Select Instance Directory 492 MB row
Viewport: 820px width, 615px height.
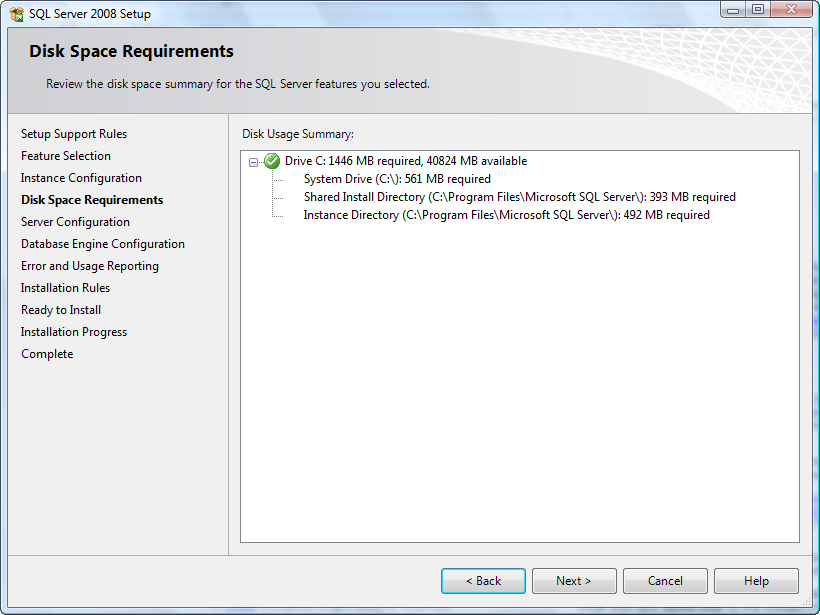507,215
